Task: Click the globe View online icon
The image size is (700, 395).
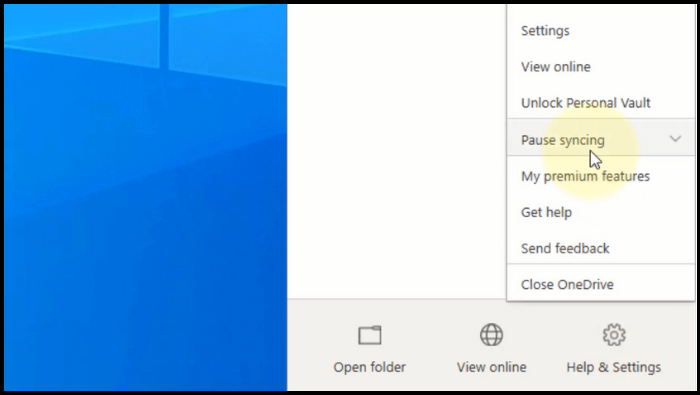Action: coord(492,335)
